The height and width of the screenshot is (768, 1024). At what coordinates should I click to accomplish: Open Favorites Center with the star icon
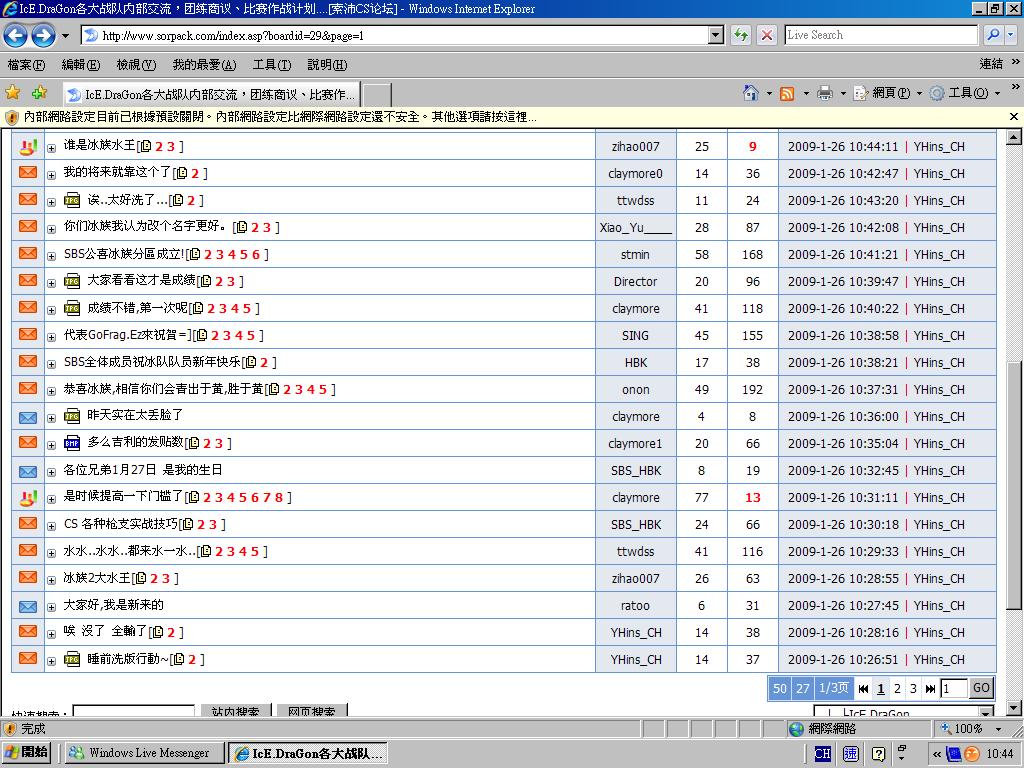[13, 93]
